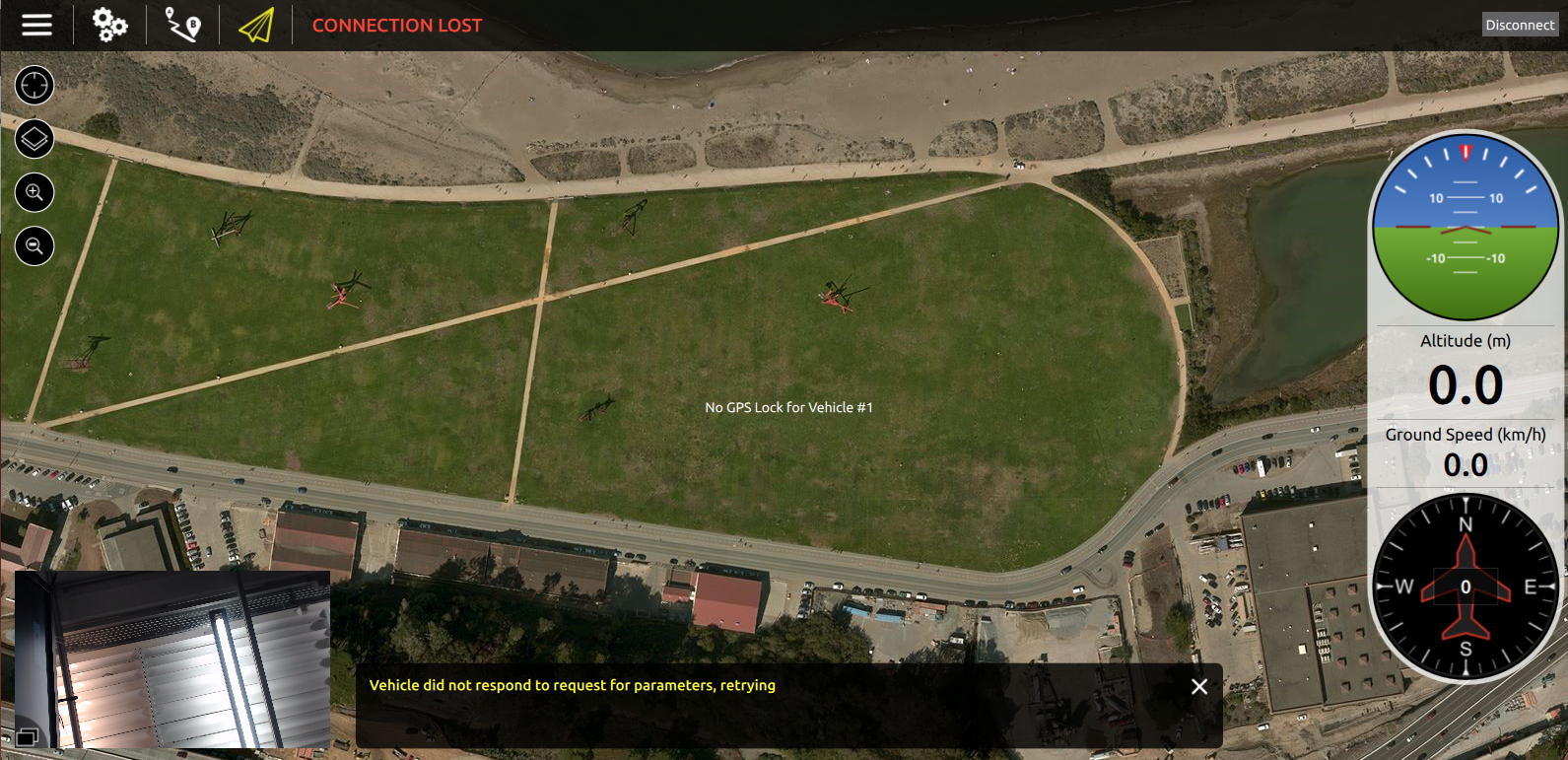Screen dimensions: 1568x760
Task: Zoom out the map
Action: [x=34, y=245]
